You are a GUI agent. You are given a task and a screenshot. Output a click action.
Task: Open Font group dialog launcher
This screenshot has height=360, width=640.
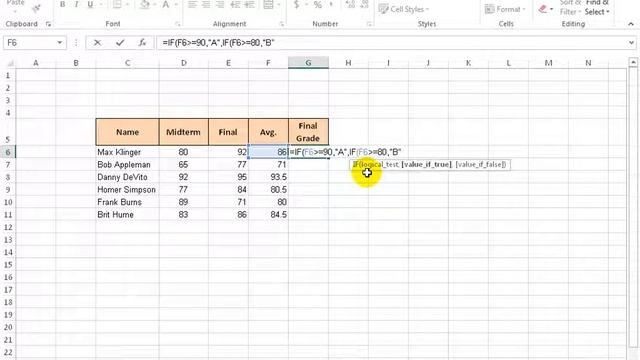178,24
